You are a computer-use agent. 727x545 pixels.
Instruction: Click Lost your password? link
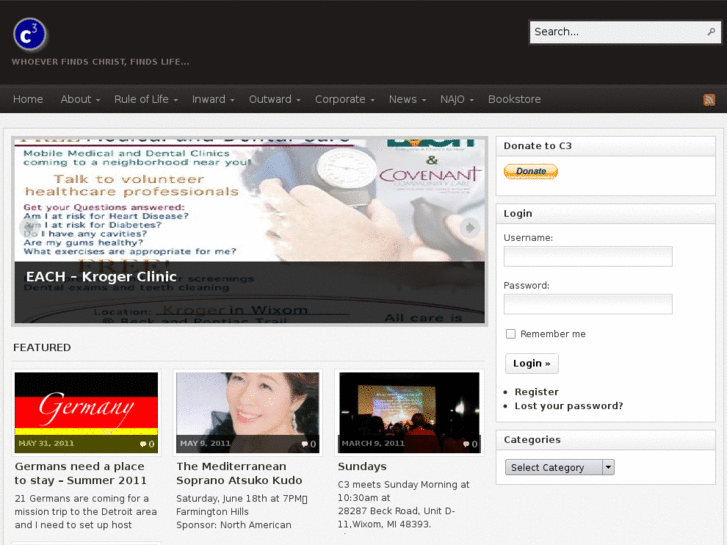point(569,406)
